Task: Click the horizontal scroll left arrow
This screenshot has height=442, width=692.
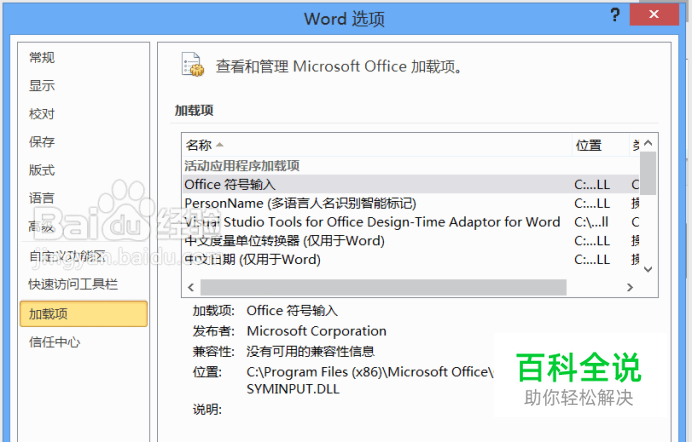Action: pos(191,288)
